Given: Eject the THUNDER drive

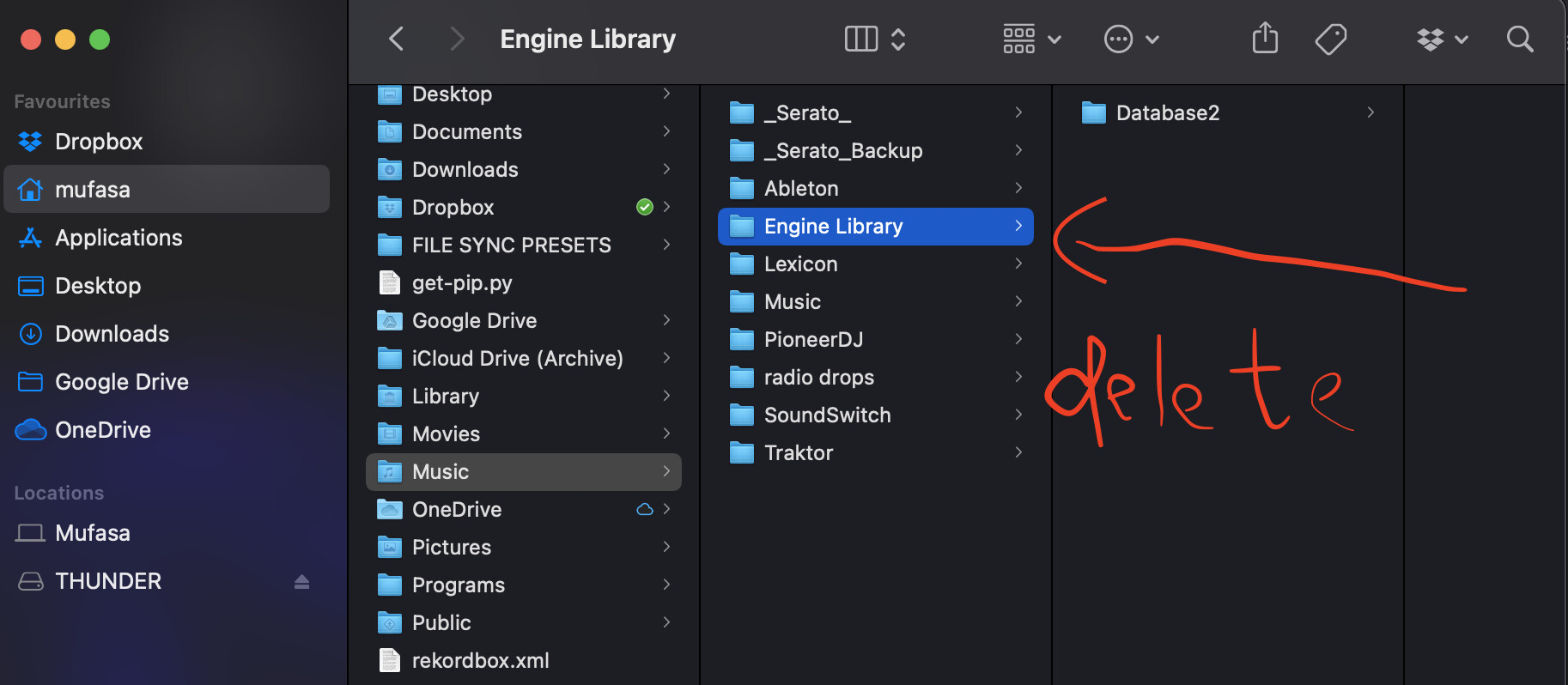Looking at the screenshot, I should (x=301, y=582).
